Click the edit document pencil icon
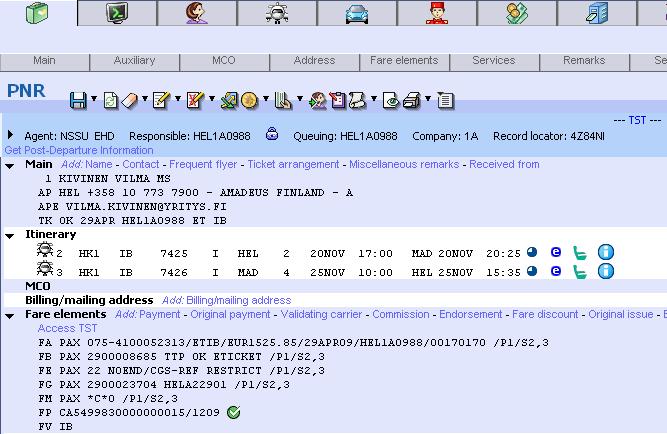 point(161,100)
